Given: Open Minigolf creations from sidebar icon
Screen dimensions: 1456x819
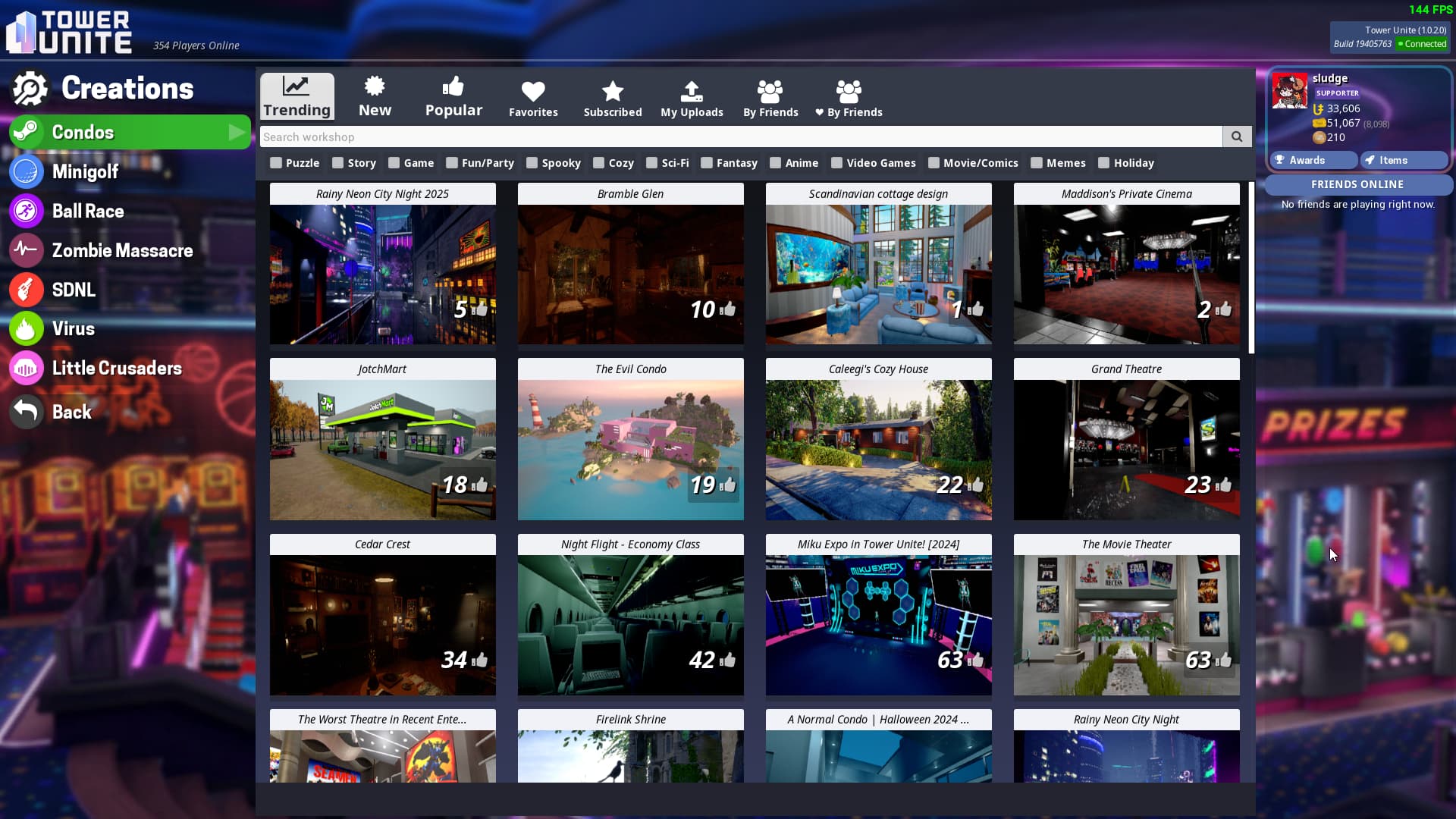Looking at the screenshot, I should click(26, 171).
